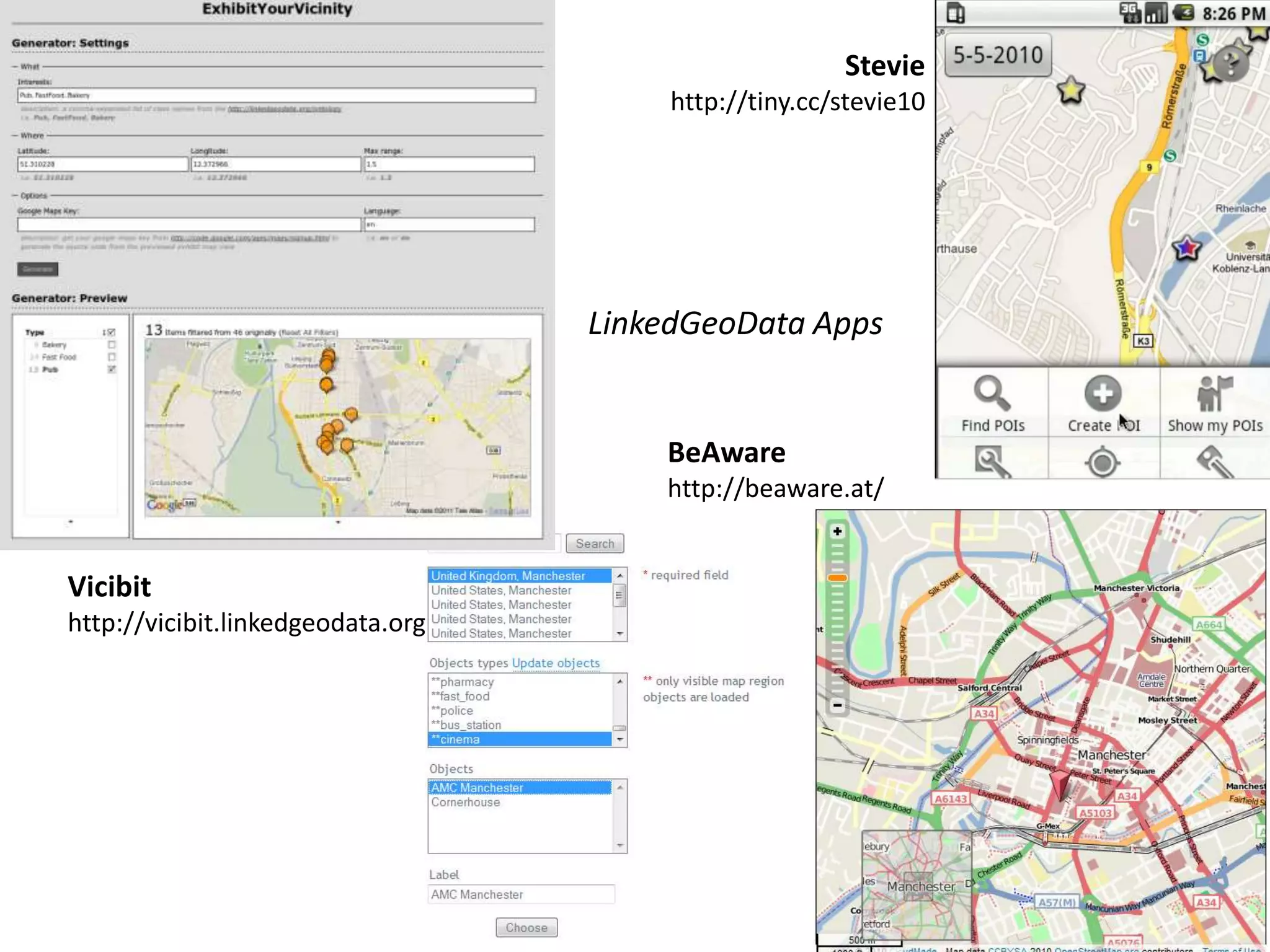Toggle the checkbox in the Type facet header
1270x952 pixels.
112,332
